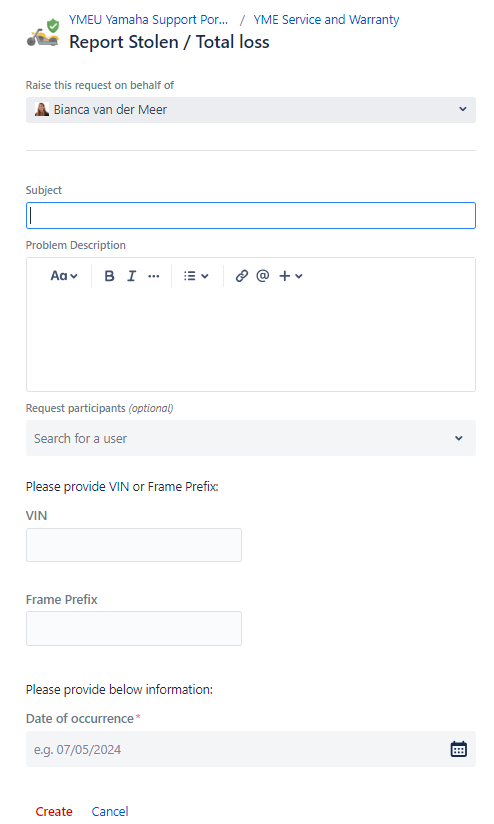Submit the form with Create button
Image resolution: width=494 pixels, height=824 pixels.
click(x=54, y=811)
